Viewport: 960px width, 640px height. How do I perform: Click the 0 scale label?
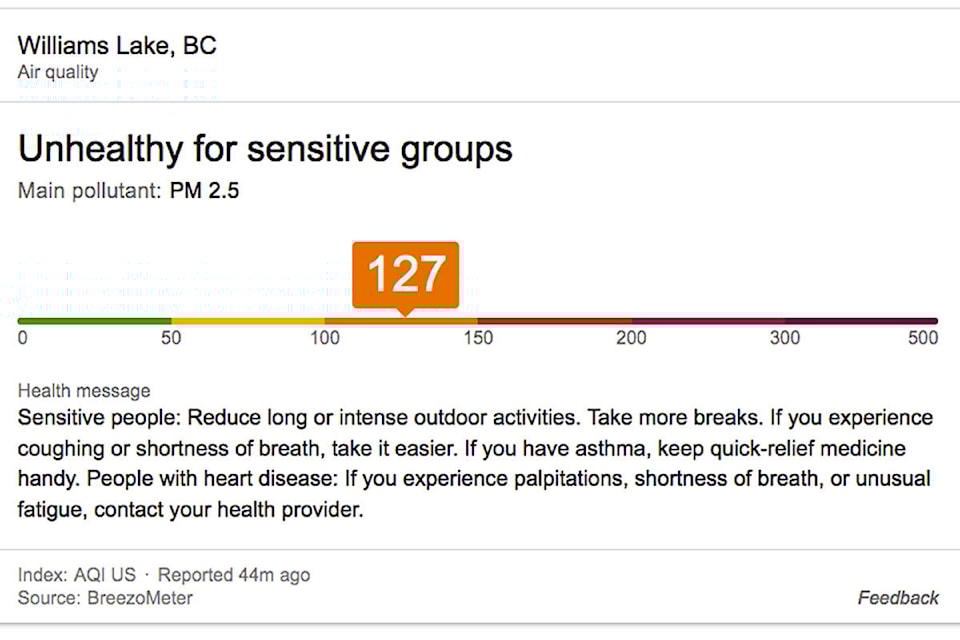coord(23,337)
